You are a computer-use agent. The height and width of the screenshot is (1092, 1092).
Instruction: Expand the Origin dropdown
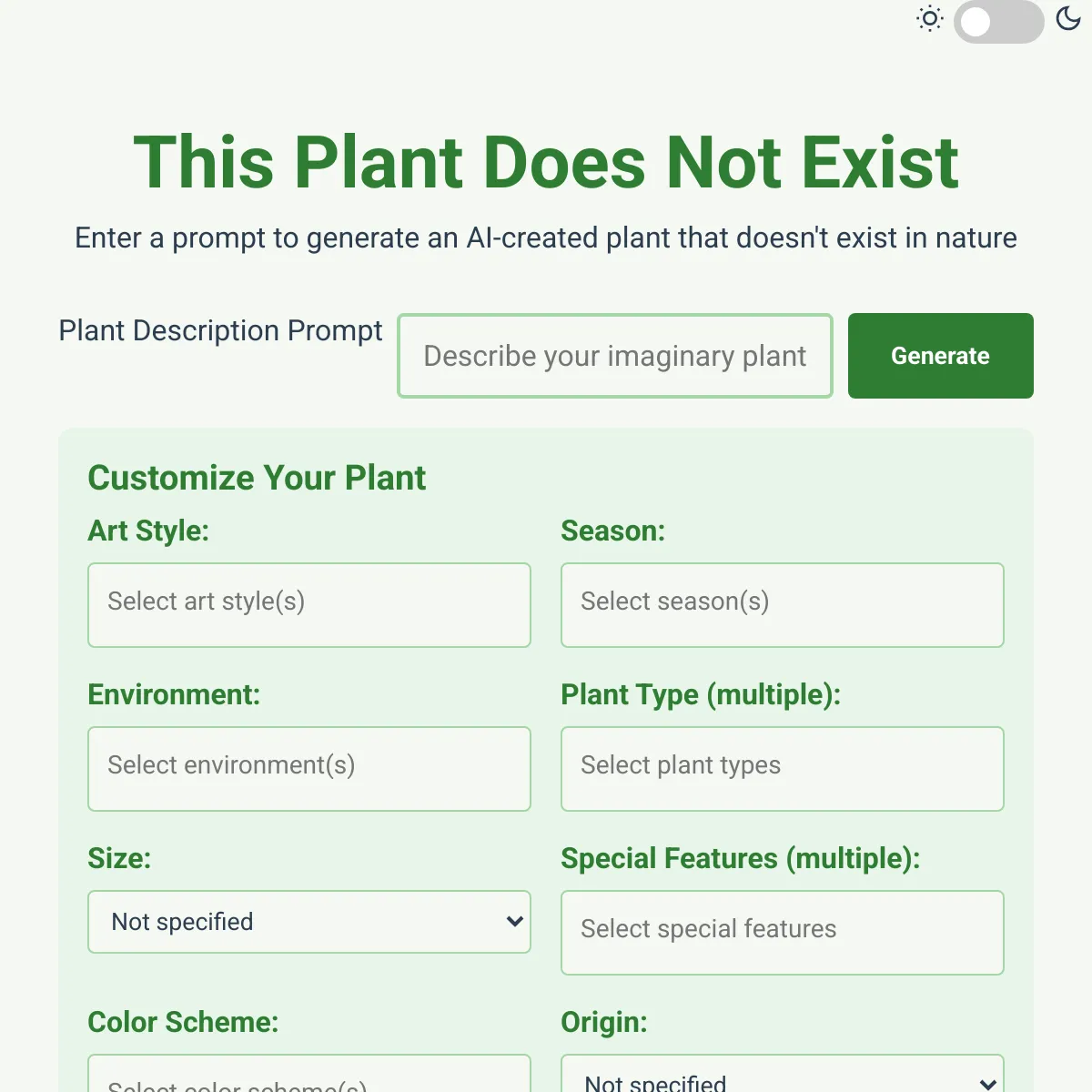point(783,1074)
